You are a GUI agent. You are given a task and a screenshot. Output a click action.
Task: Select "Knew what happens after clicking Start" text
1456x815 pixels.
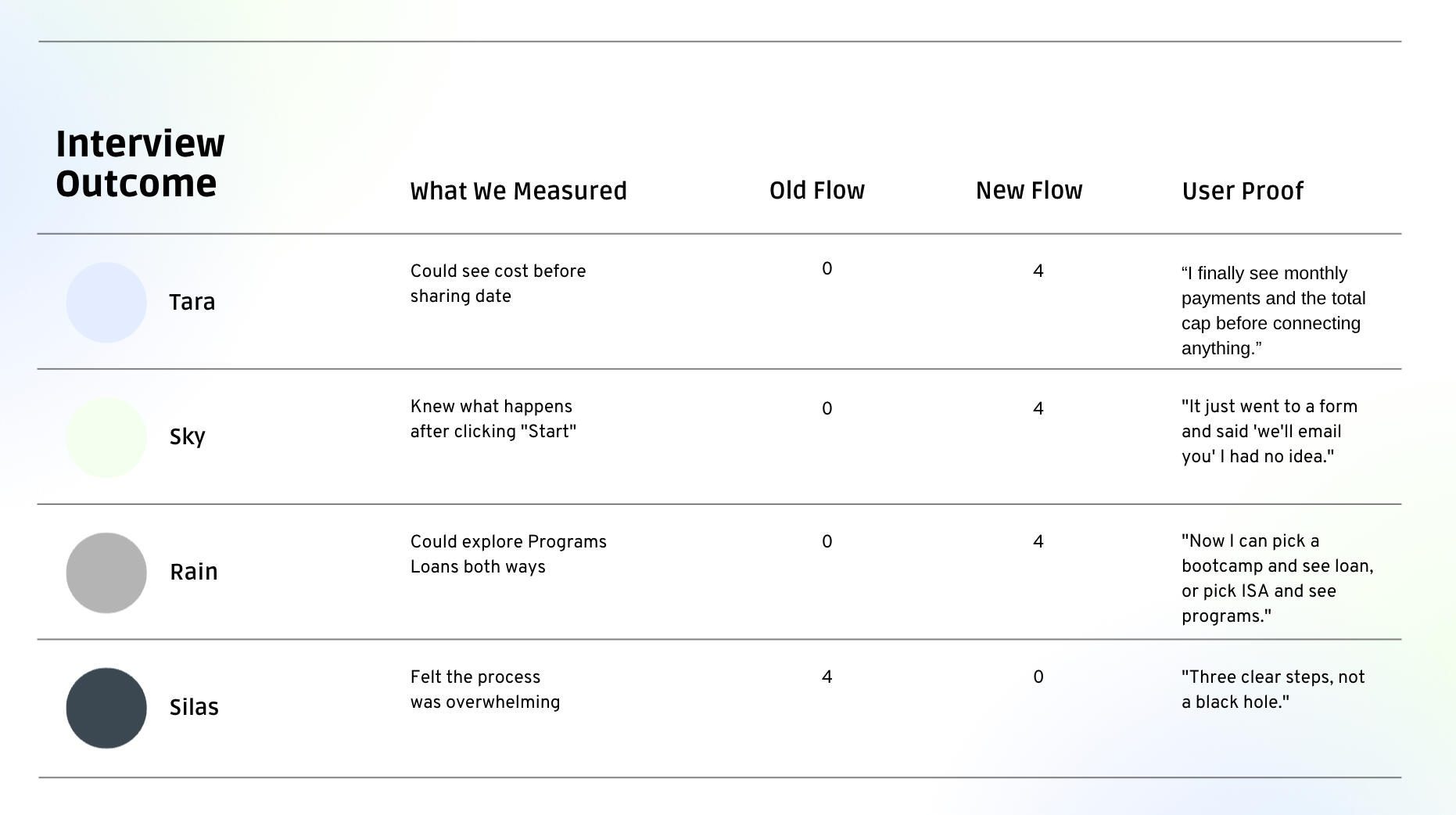[x=493, y=418]
